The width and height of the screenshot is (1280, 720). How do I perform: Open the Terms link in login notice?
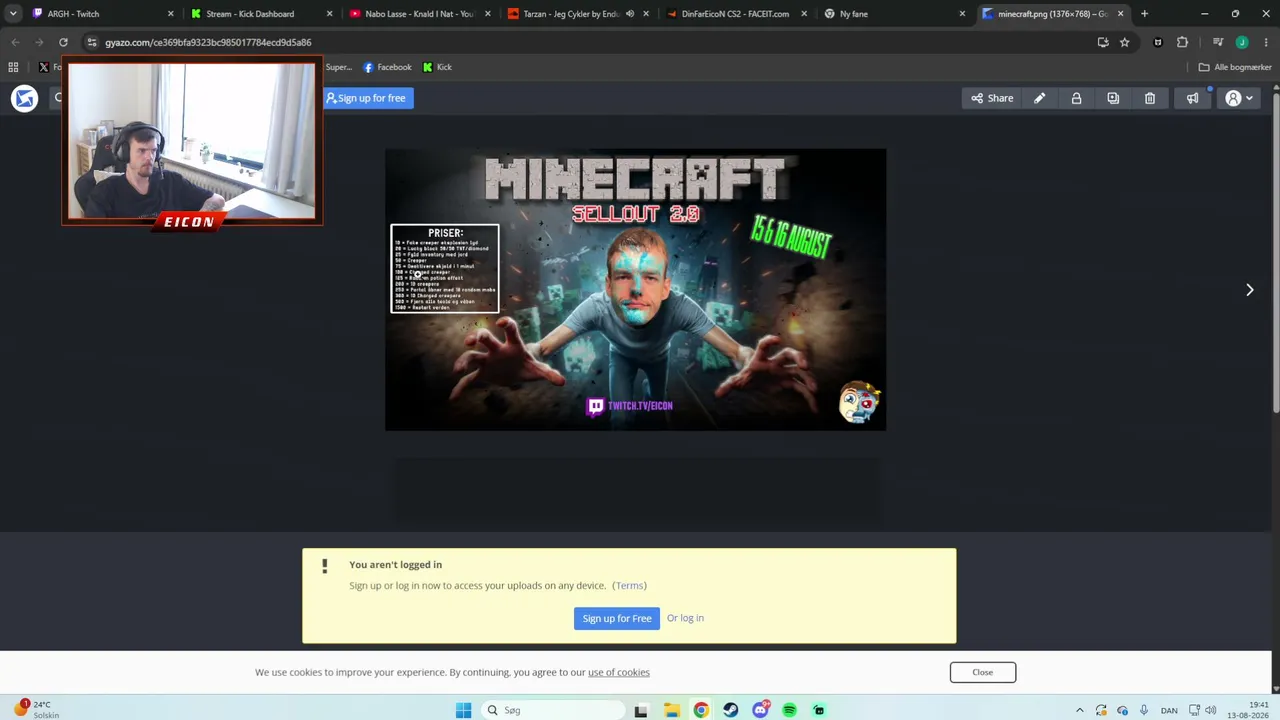pyautogui.click(x=630, y=585)
